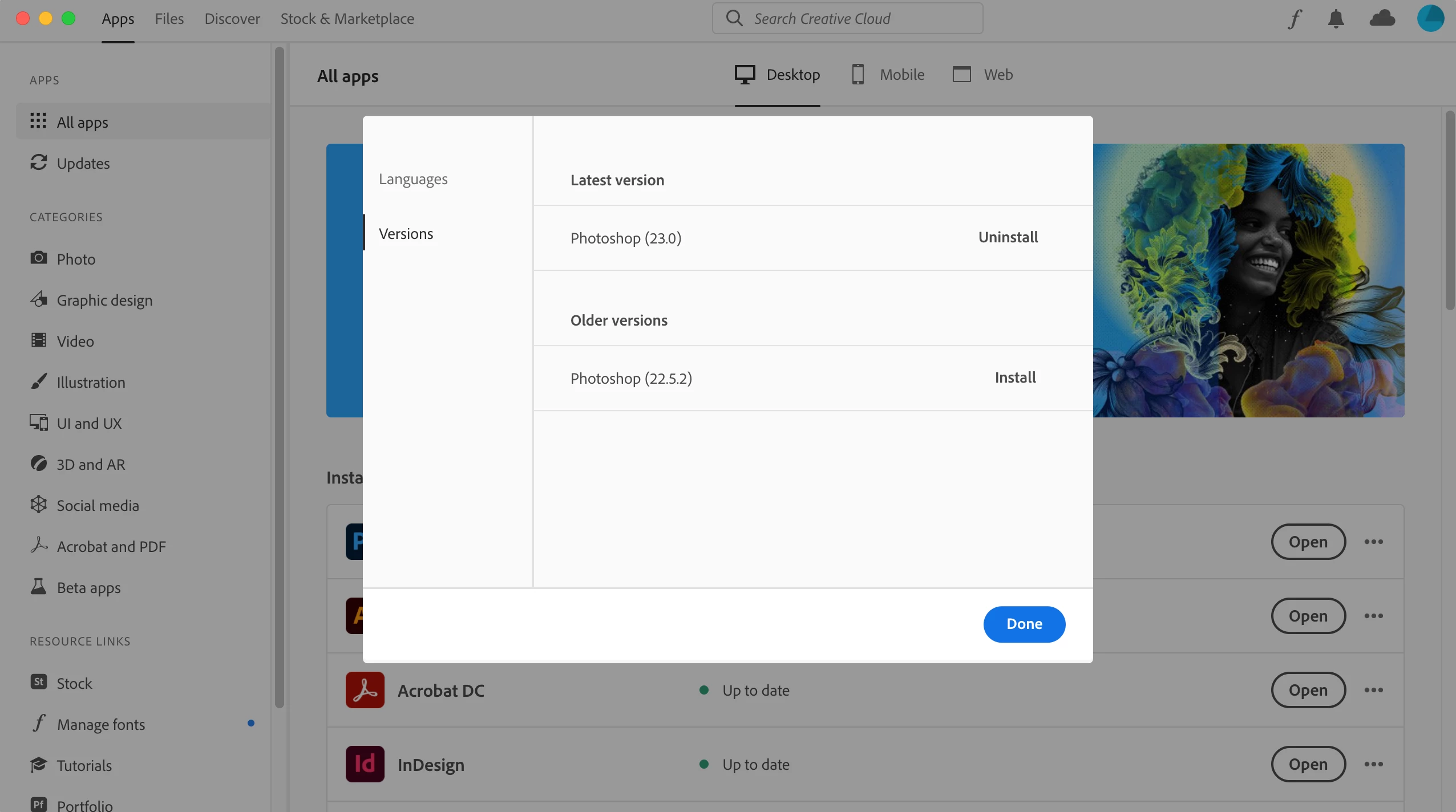Open the Updates section

pyautogui.click(x=83, y=163)
